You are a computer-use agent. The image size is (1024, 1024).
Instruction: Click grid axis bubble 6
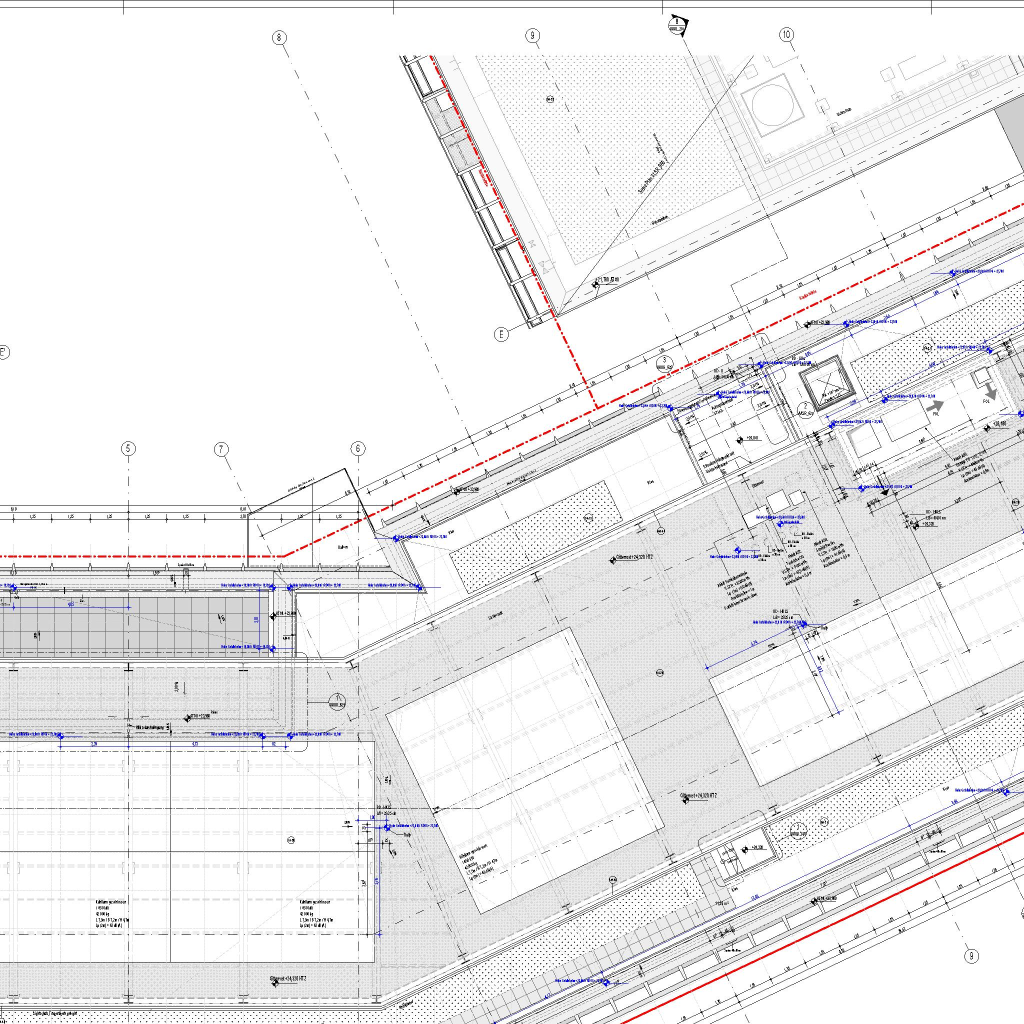coord(358,449)
